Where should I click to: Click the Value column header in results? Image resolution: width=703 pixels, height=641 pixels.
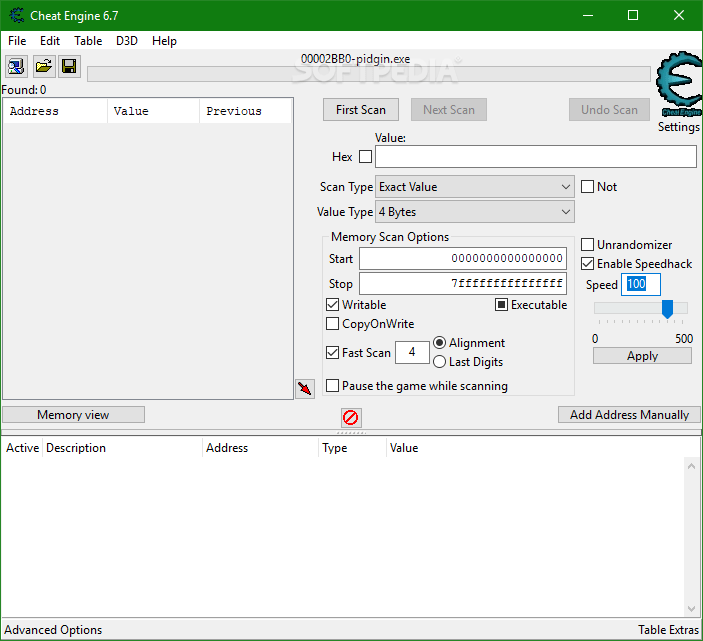coord(153,111)
